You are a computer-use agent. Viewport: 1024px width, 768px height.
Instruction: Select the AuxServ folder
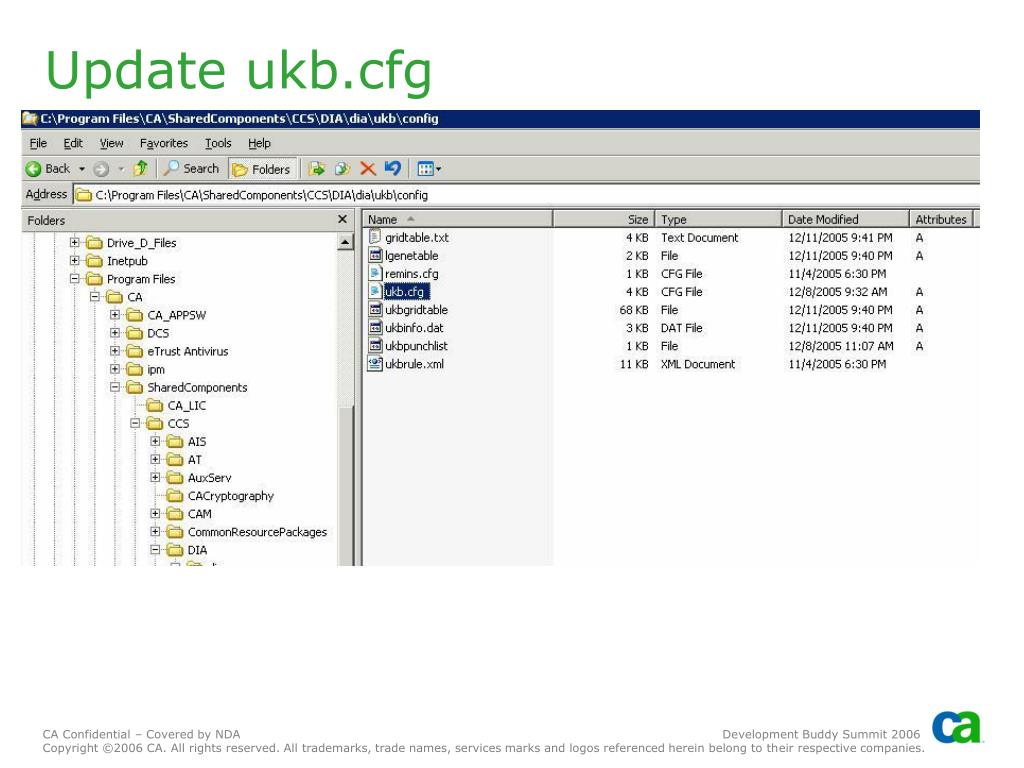coord(210,478)
